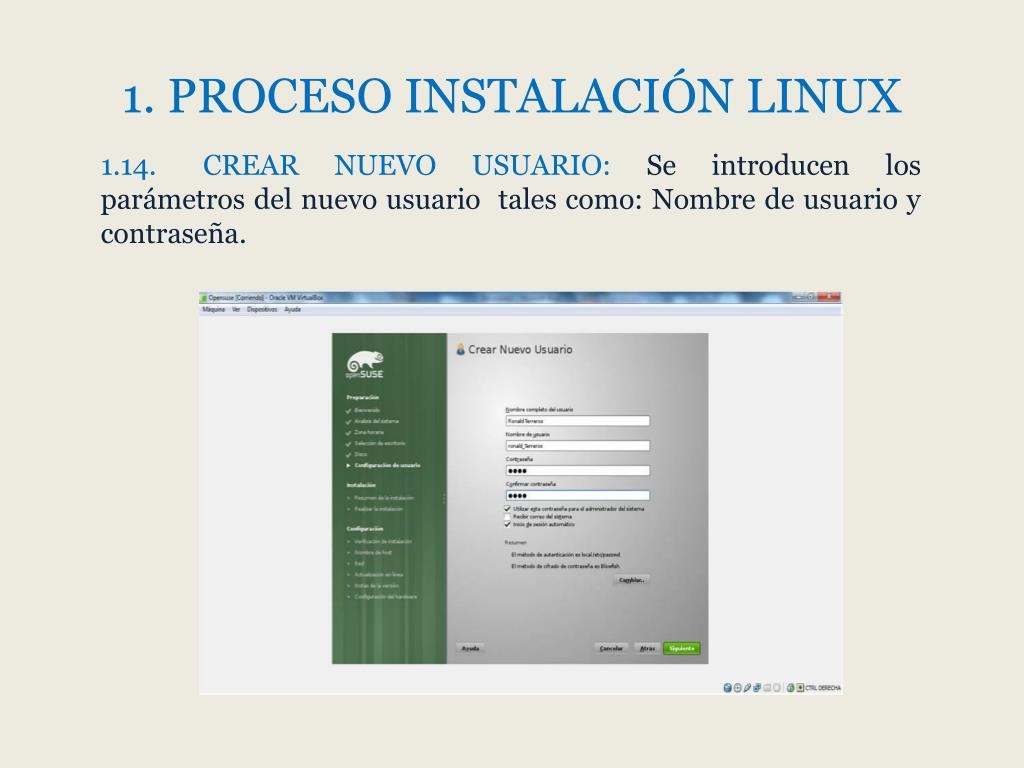Click the CTRL DERECHA host key label

(824, 688)
